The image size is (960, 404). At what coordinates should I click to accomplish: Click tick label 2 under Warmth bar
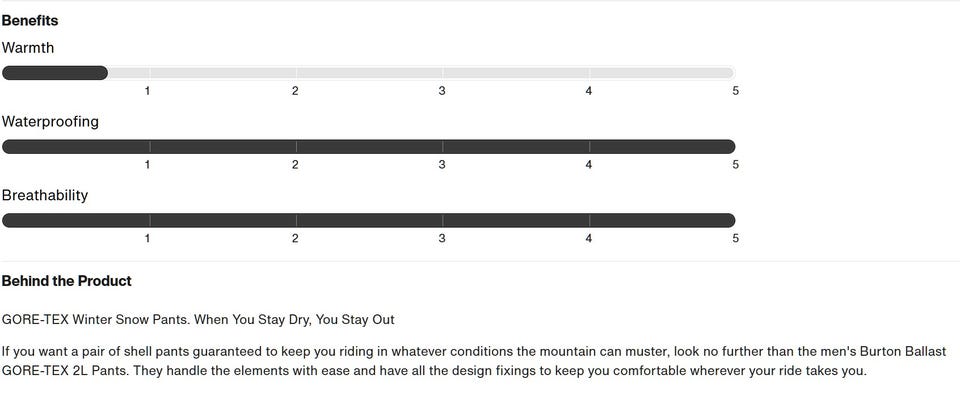[x=295, y=91]
